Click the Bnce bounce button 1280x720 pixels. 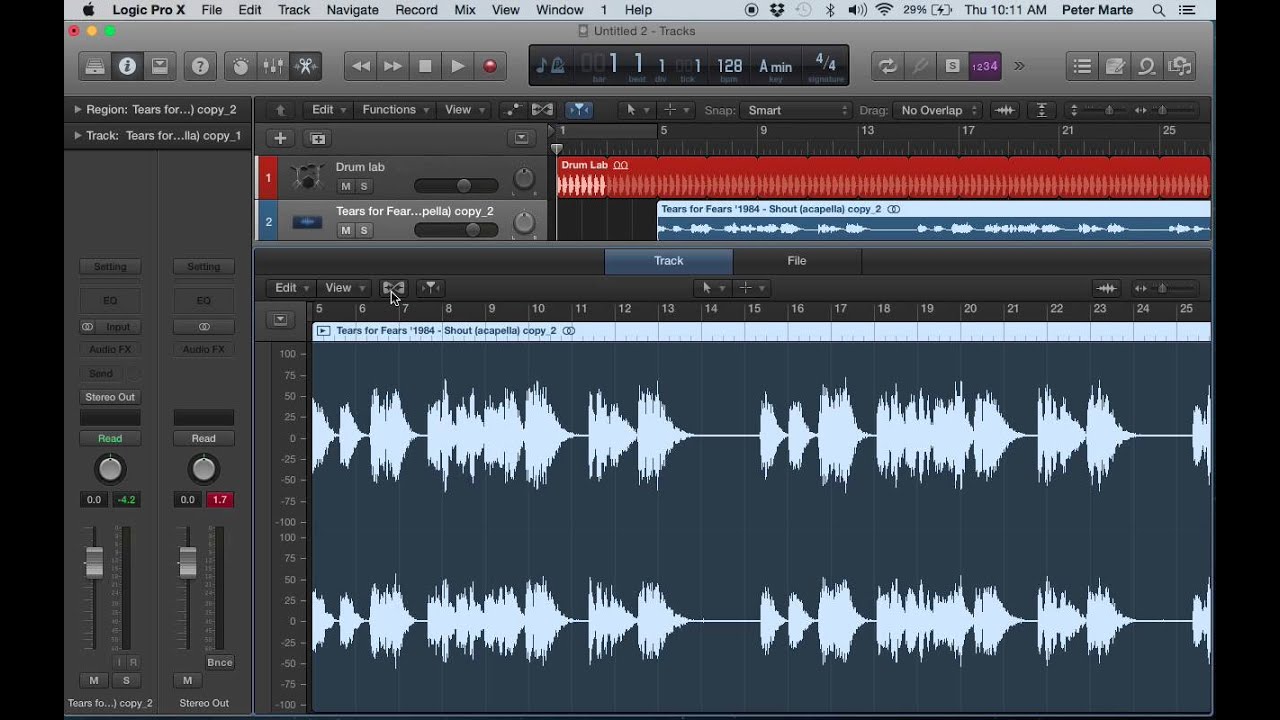pyautogui.click(x=220, y=662)
